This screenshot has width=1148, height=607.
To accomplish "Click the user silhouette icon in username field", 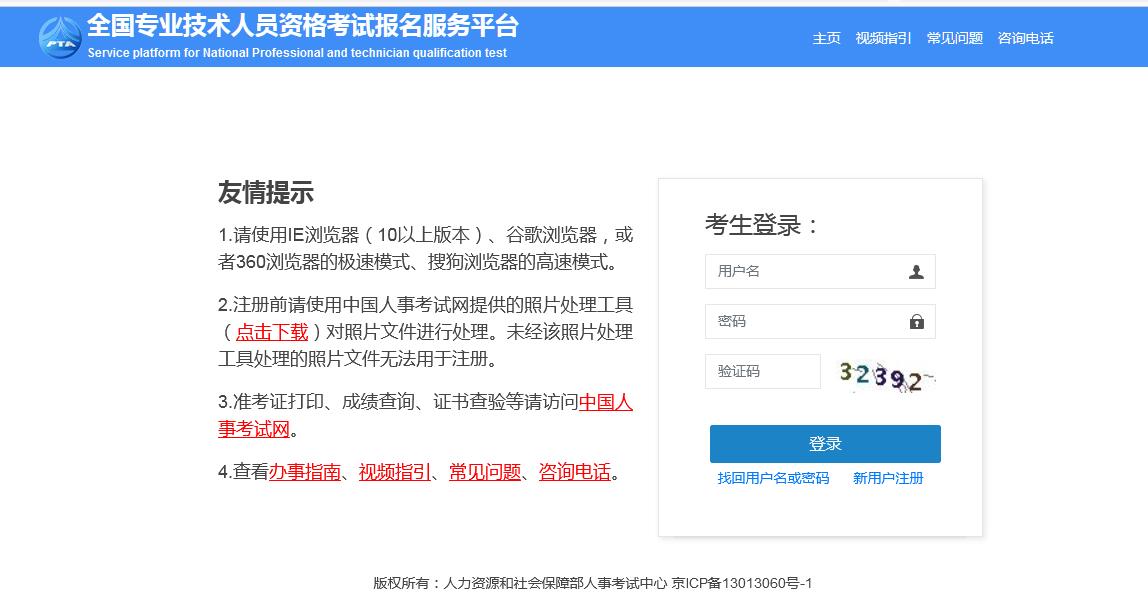I will point(916,272).
